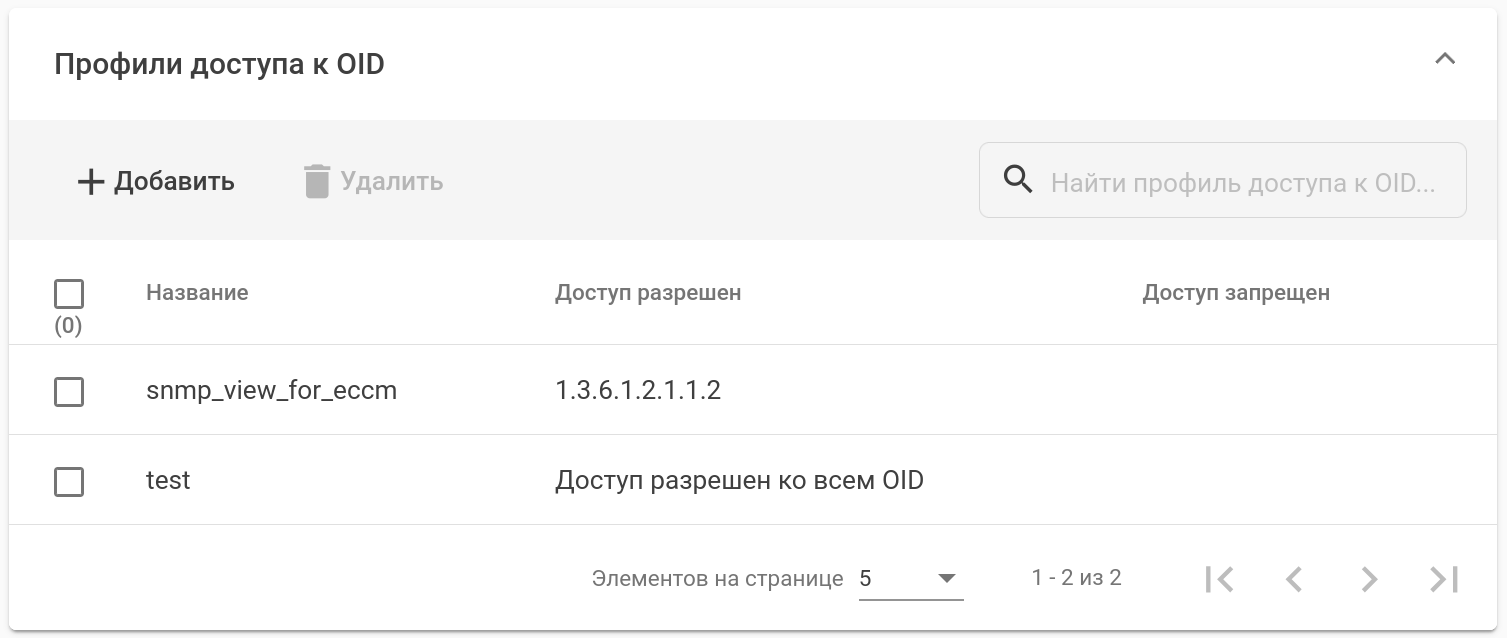Go to the first page
The width and height of the screenshot is (1507, 638).
1219,579
